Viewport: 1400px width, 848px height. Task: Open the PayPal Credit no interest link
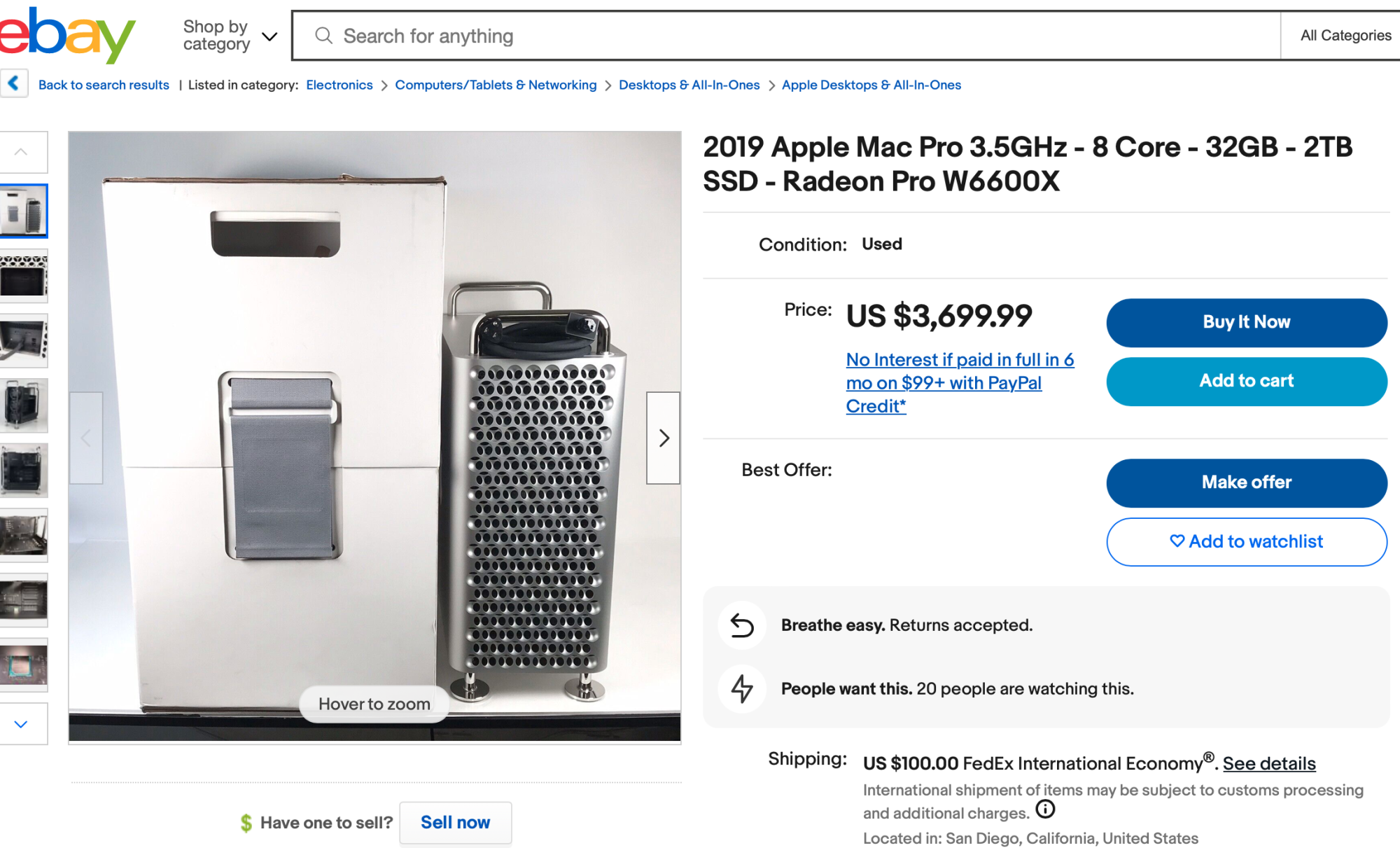click(x=959, y=382)
